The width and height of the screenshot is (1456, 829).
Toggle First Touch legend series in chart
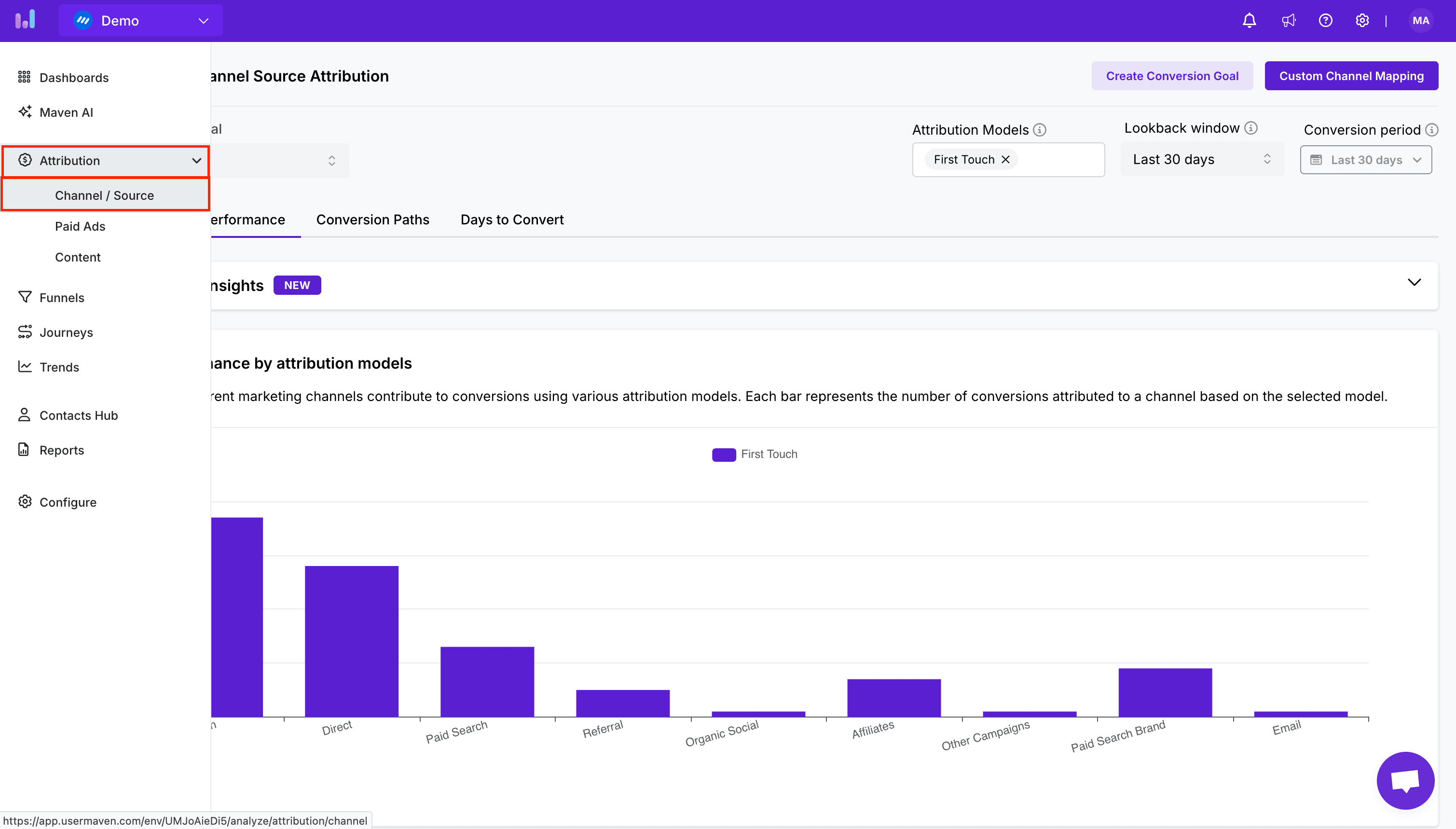755,455
